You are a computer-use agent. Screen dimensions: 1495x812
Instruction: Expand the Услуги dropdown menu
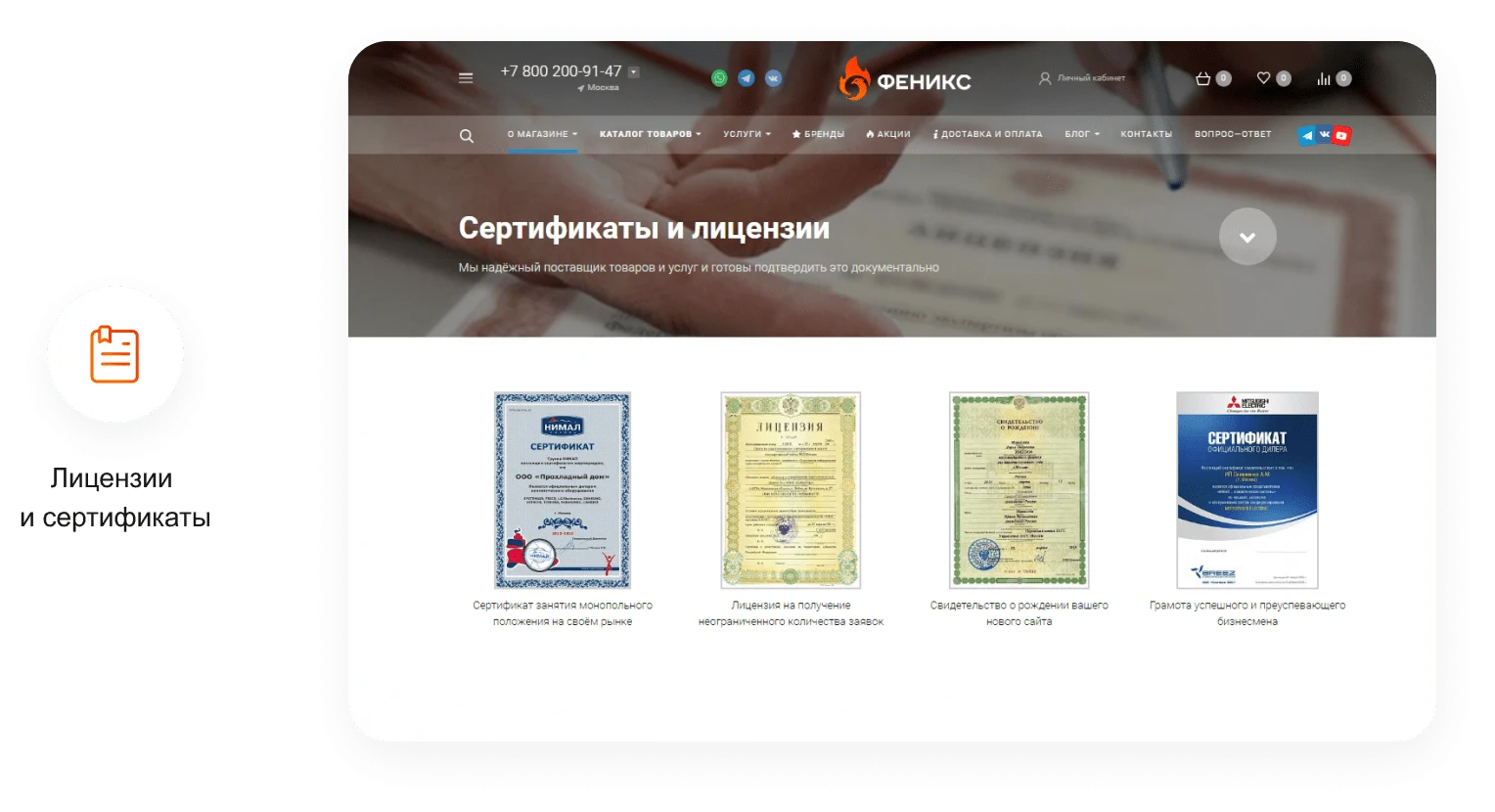pyautogui.click(x=747, y=134)
